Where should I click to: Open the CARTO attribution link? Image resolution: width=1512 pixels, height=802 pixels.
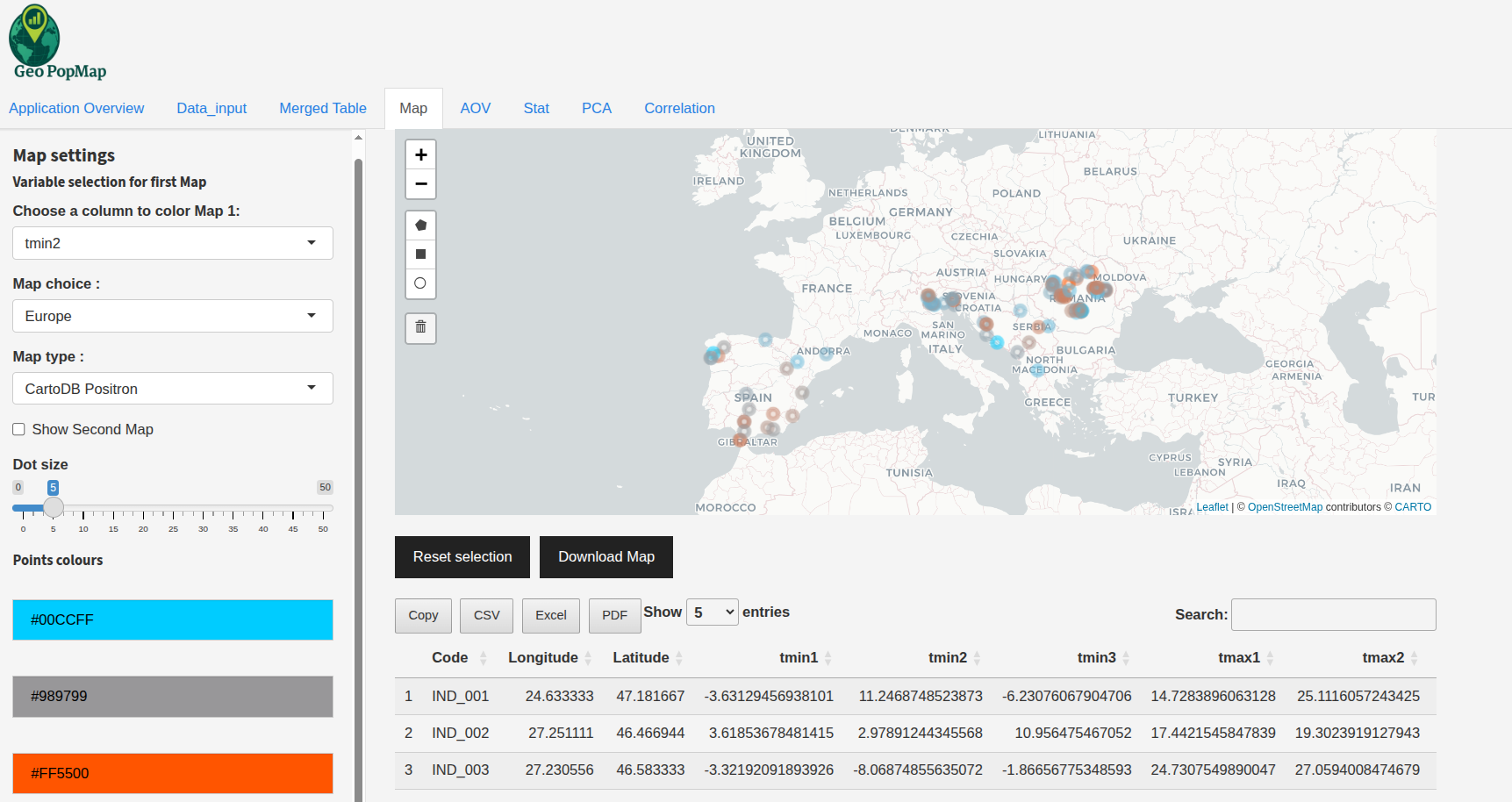[1413, 507]
